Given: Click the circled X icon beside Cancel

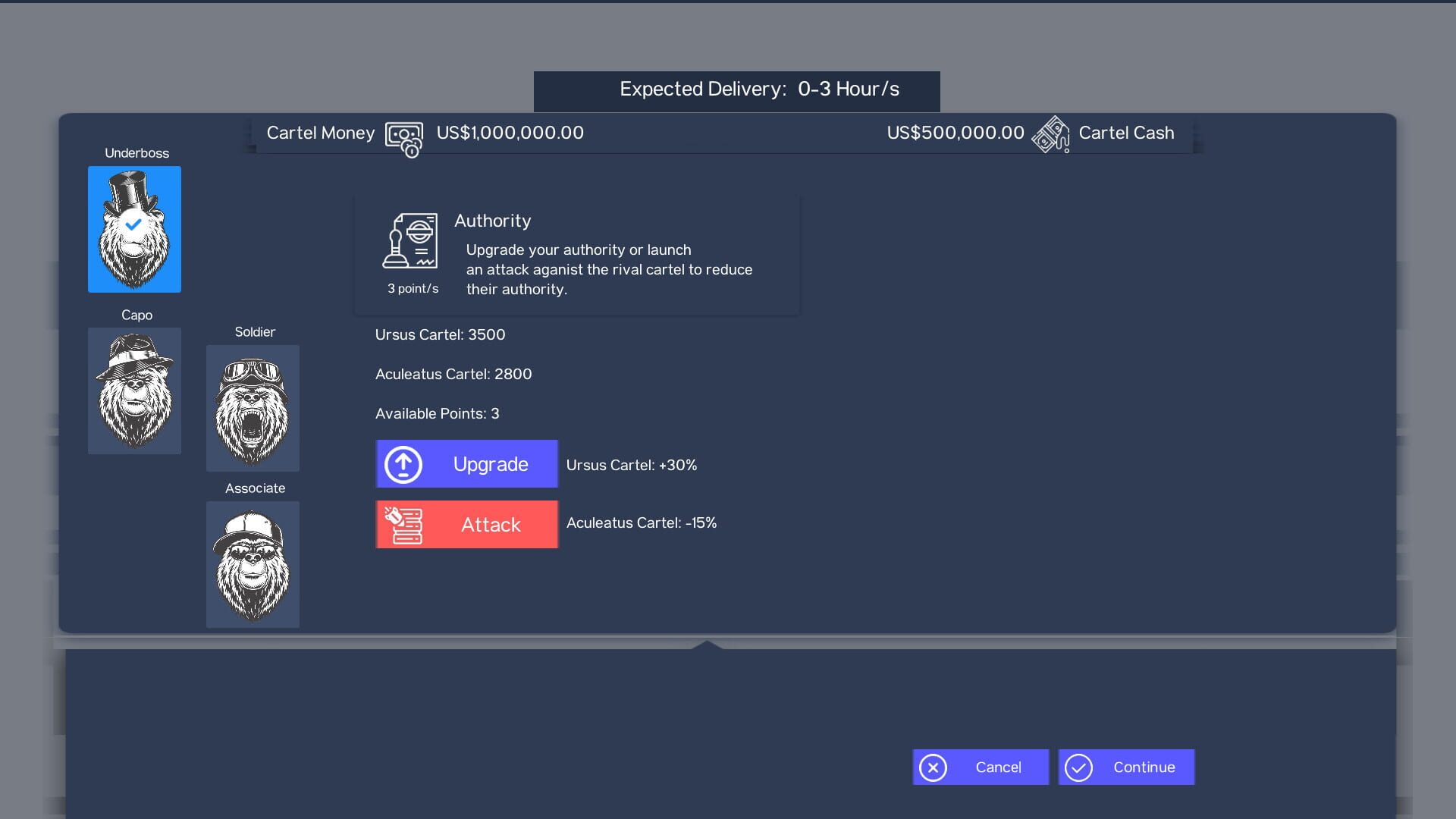Looking at the screenshot, I should coord(934,767).
